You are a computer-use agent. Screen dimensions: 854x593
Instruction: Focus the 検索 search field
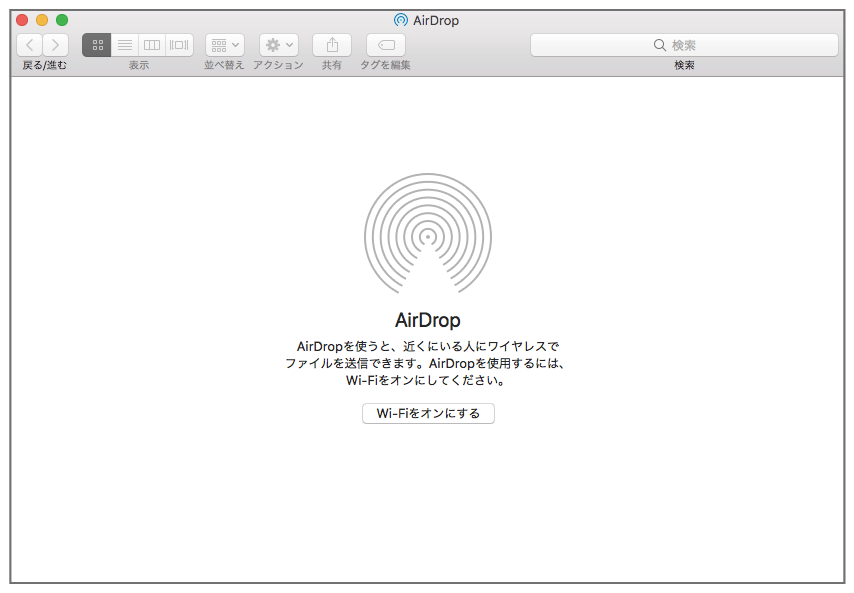(x=700, y=45)
